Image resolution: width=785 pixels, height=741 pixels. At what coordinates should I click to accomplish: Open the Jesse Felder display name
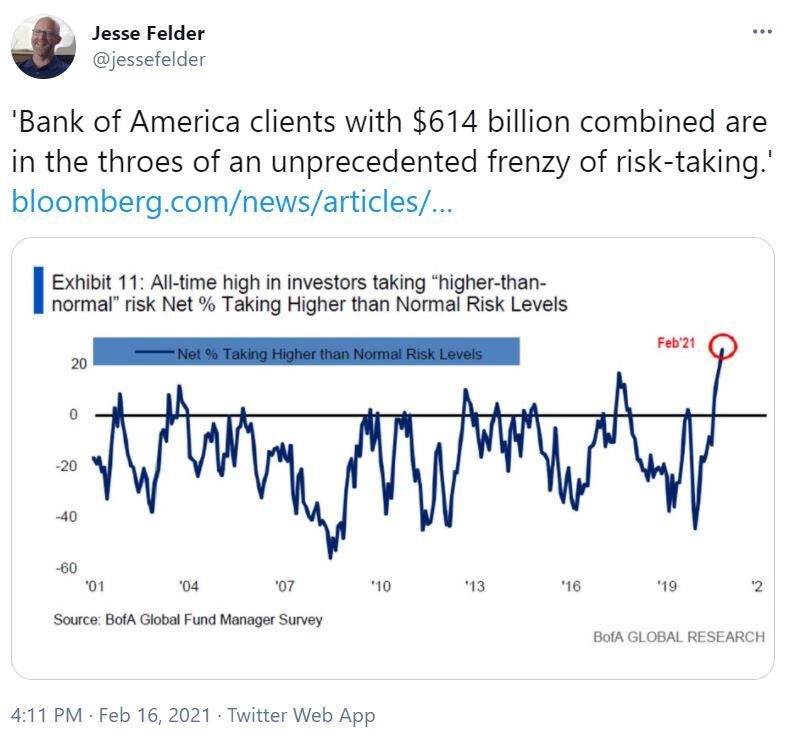(149, 34)
